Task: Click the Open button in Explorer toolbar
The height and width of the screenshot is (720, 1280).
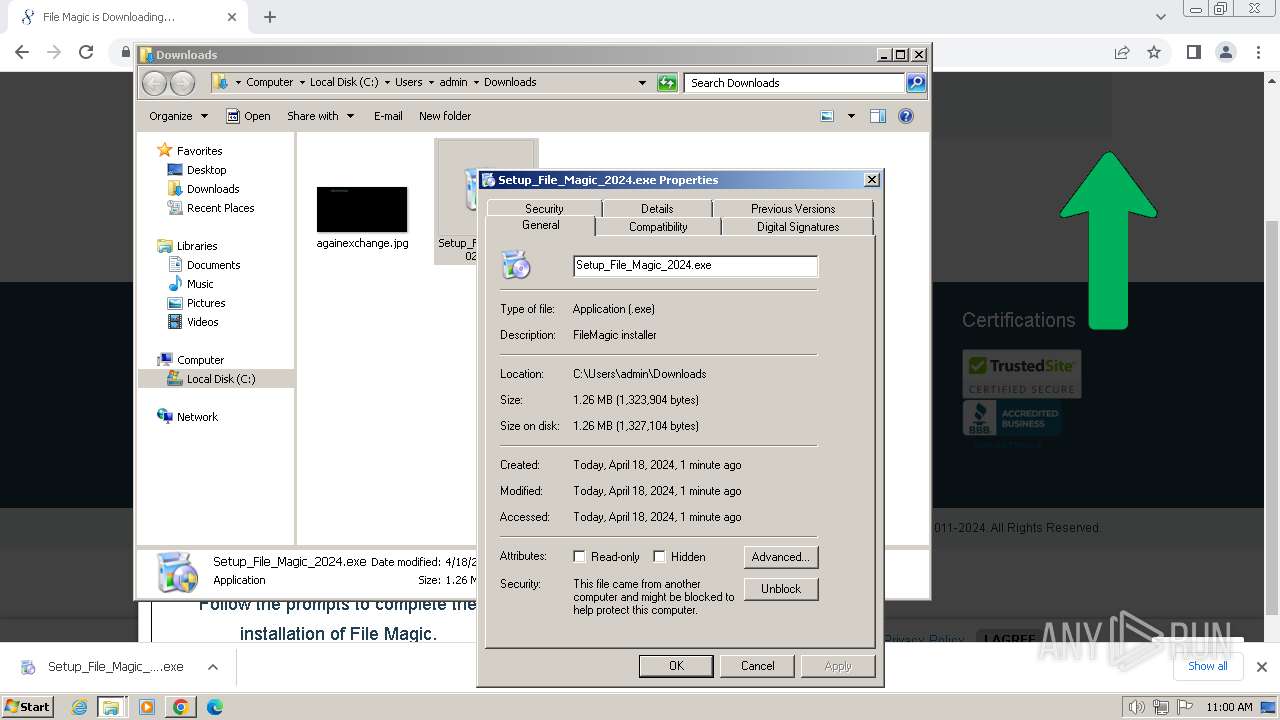Action: (249, 116)
